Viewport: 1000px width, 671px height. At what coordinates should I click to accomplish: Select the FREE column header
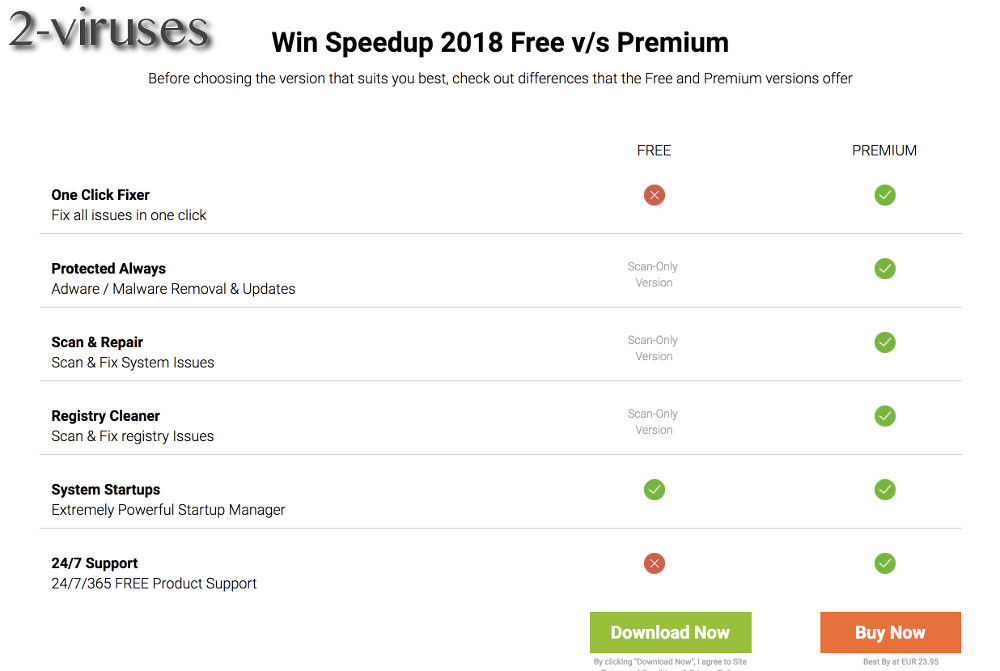click(x=654, y=151)
